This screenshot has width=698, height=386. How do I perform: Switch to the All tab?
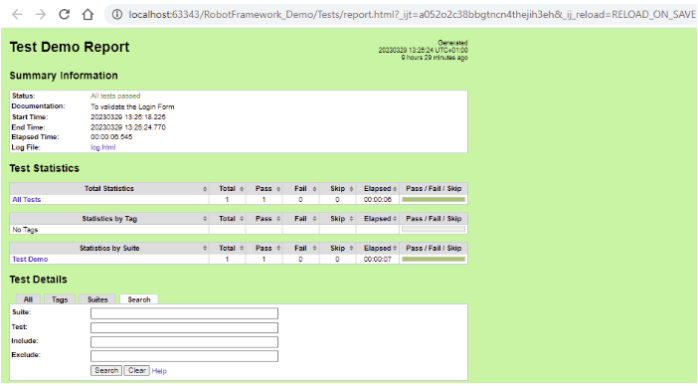28,300
